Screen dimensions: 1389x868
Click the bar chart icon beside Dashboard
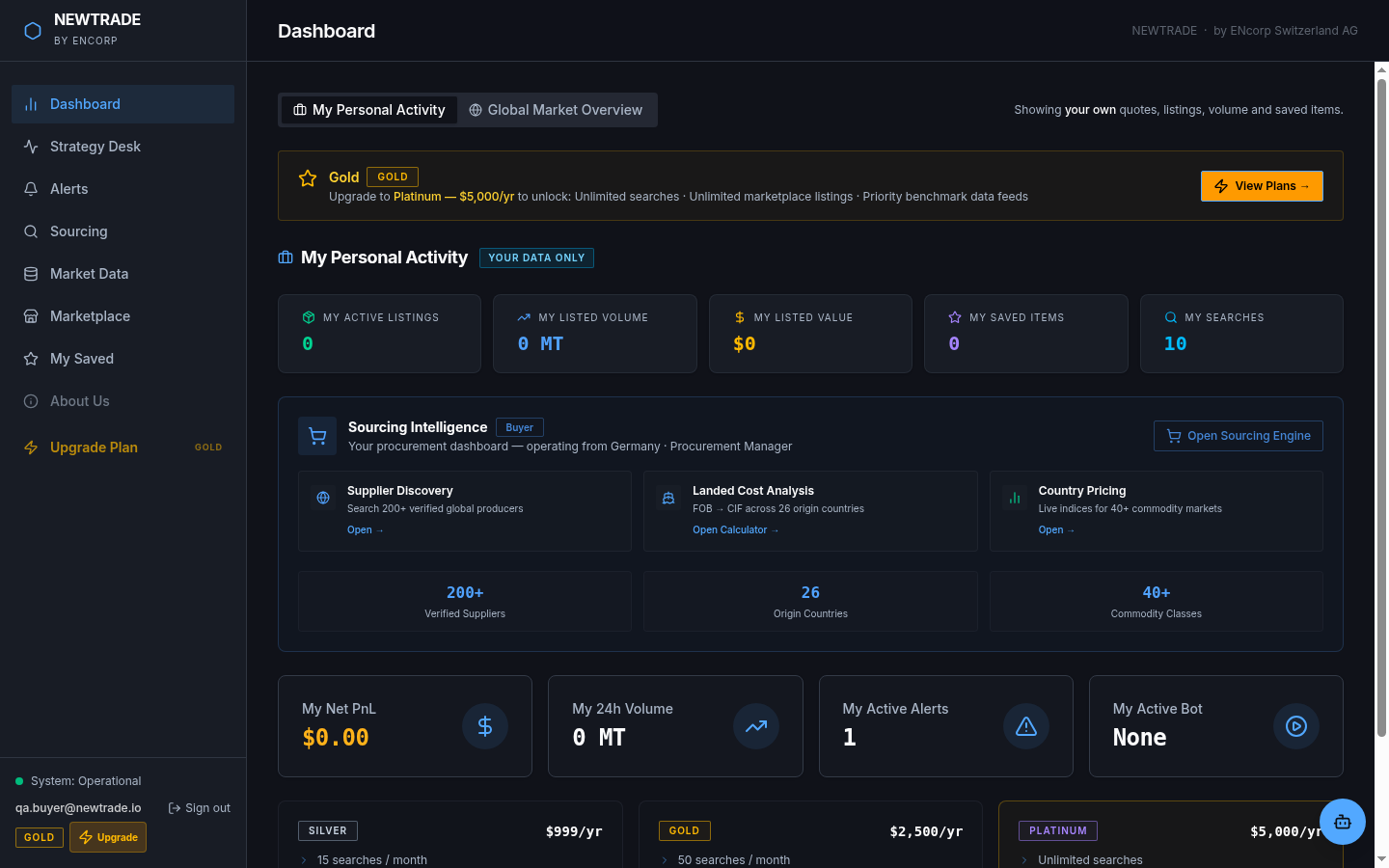(x=31, y=104)
